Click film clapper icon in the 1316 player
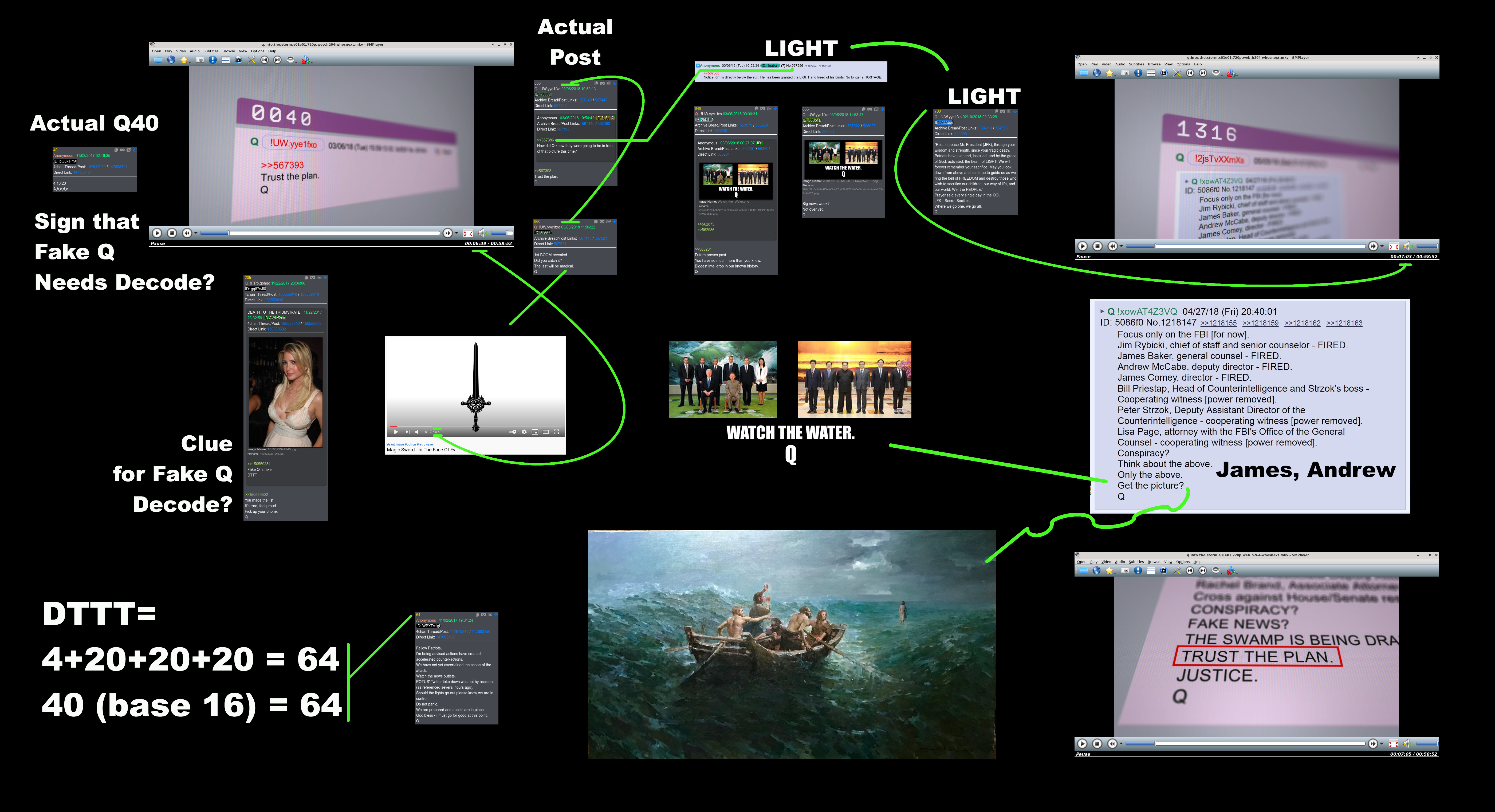 tap(1164, 73)
